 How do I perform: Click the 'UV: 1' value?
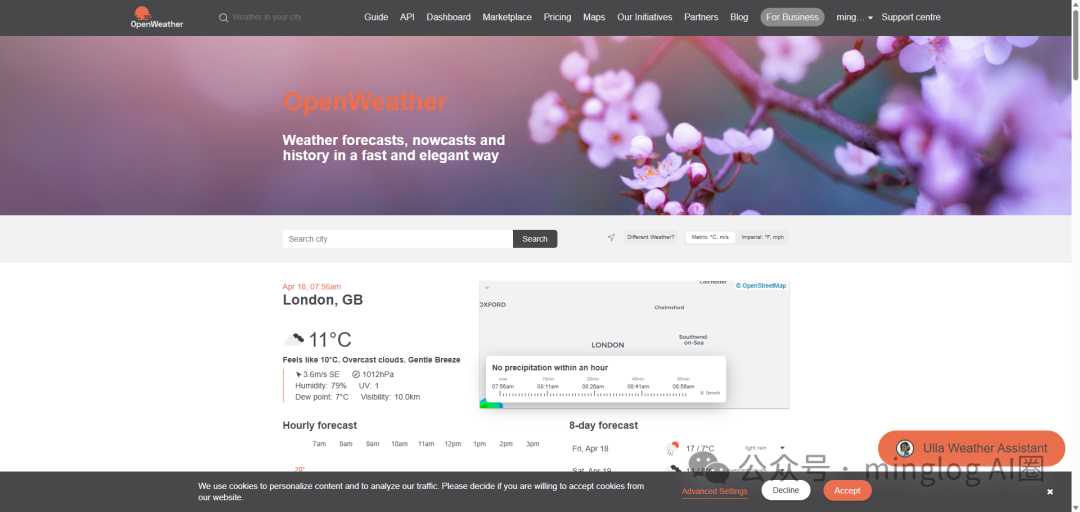369,386
